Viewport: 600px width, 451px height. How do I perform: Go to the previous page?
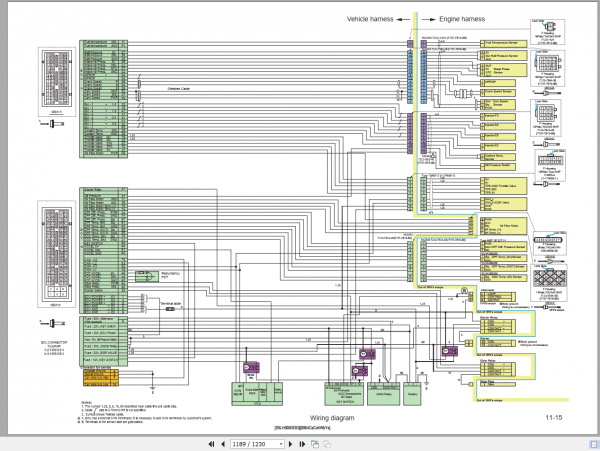point(223,444)
